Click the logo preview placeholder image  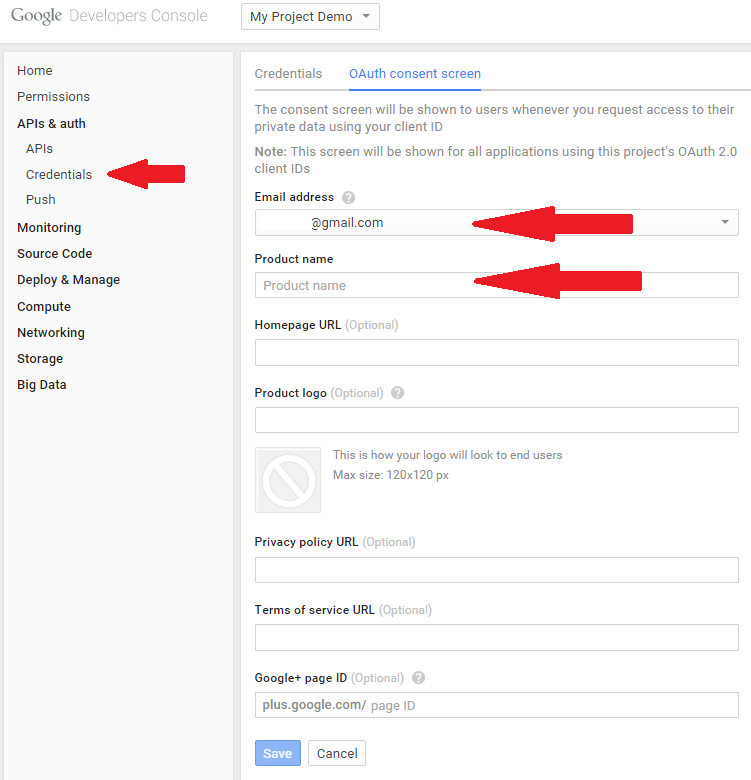click(x=288, y=480)
